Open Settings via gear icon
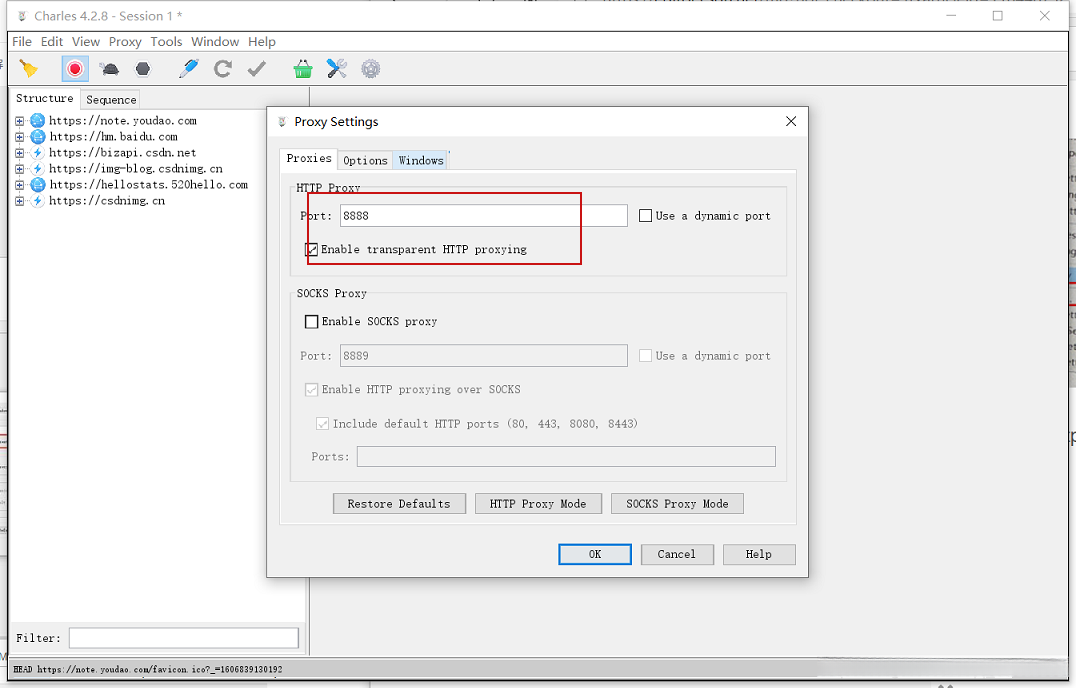 (x=371, y=69)
